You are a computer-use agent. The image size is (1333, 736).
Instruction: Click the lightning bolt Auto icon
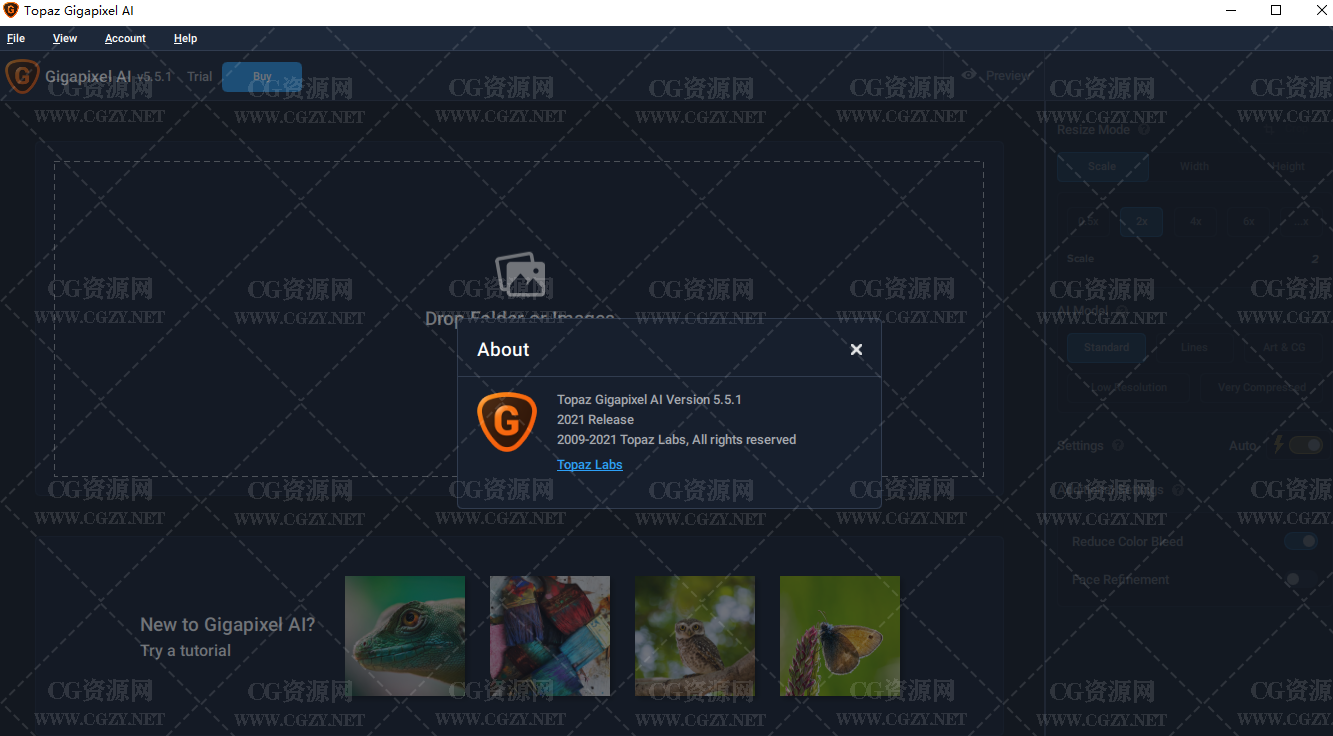1277,445
